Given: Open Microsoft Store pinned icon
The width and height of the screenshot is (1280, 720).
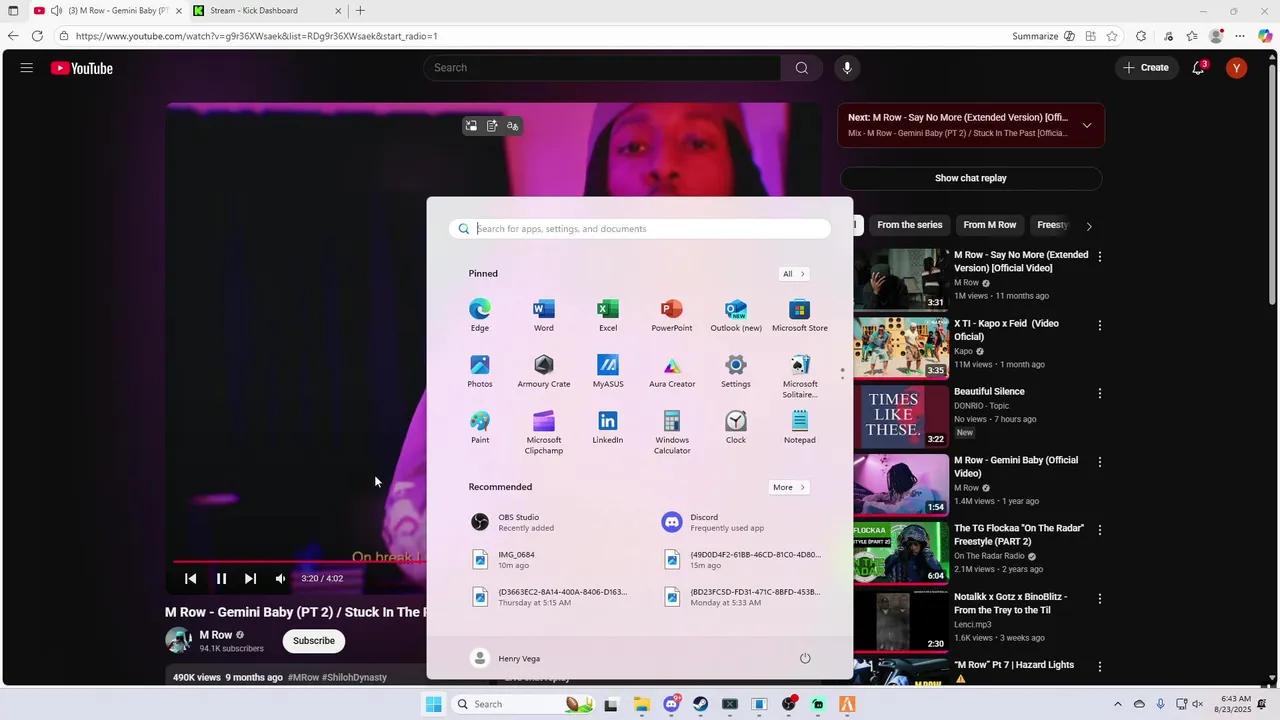Looking at the screenshot, I should [x=800, y=314].
